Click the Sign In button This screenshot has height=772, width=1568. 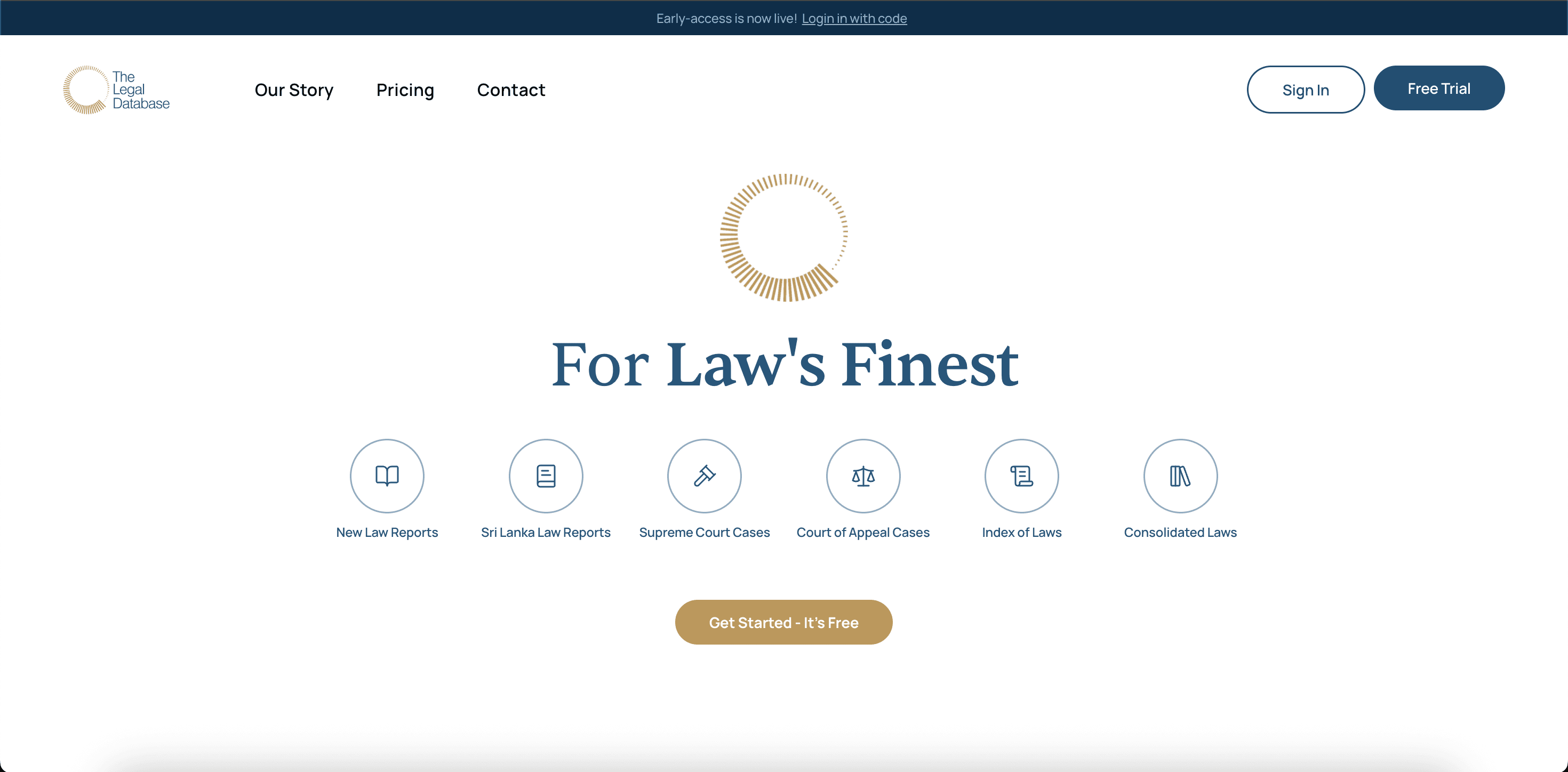click(x=1305, y=90)
